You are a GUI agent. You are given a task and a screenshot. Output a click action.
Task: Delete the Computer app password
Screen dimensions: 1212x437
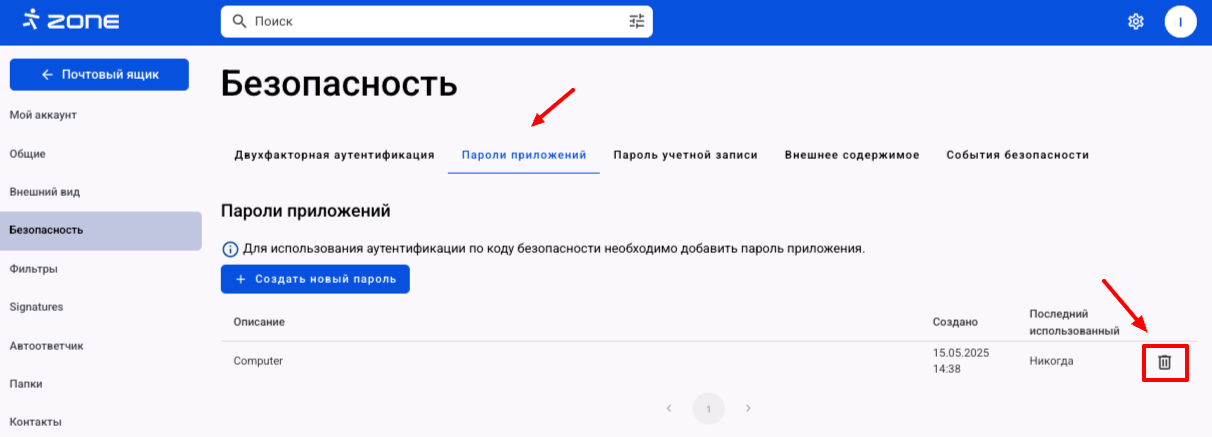click(1164, 362)
